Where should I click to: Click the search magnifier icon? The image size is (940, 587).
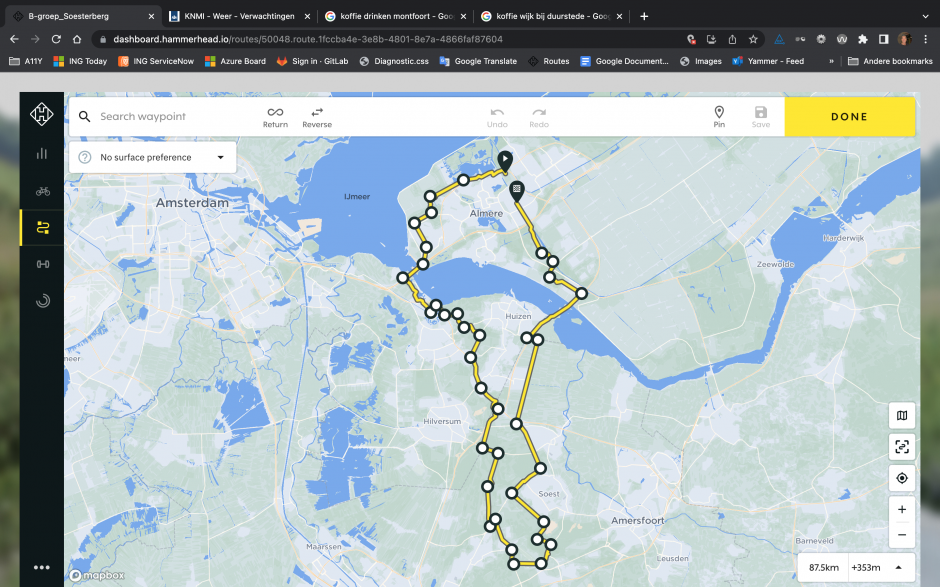(85, 116)
